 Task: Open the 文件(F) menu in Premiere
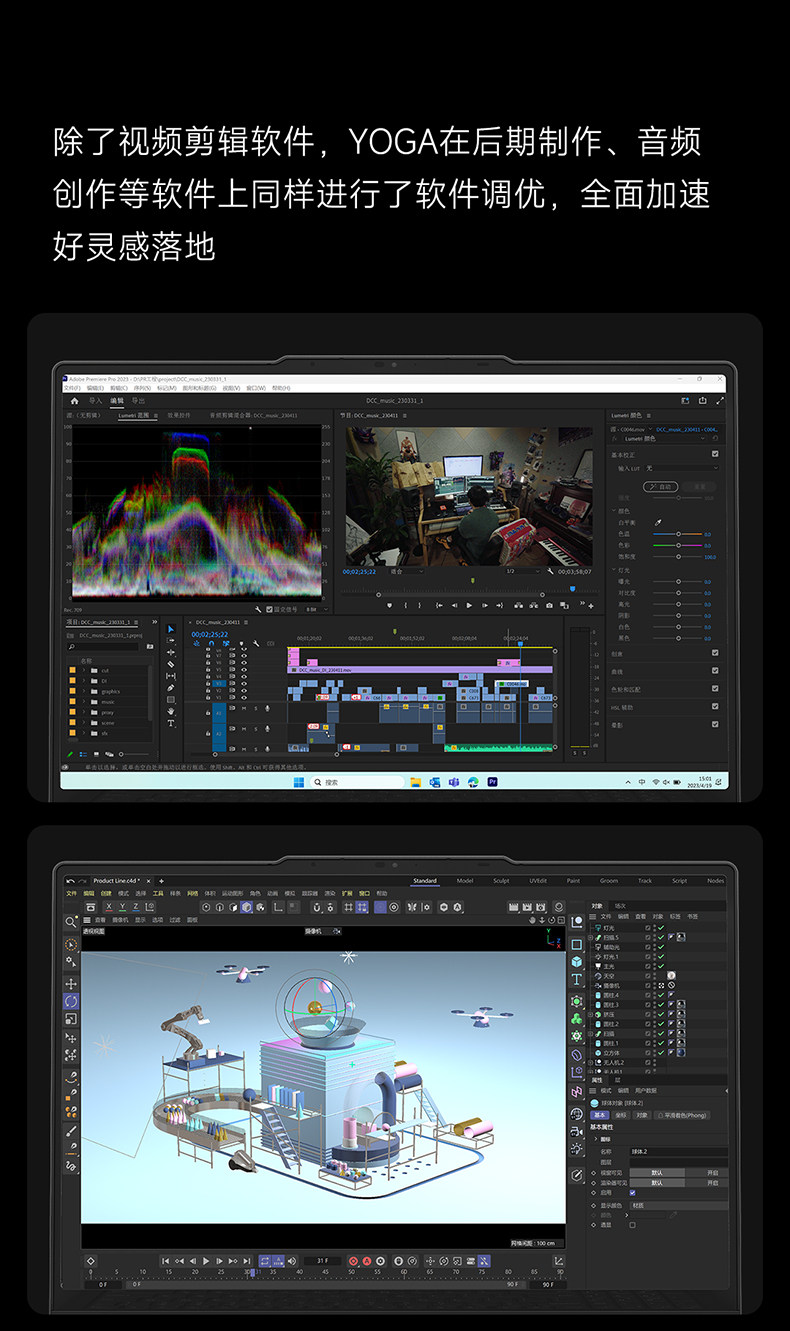point(72,388)
